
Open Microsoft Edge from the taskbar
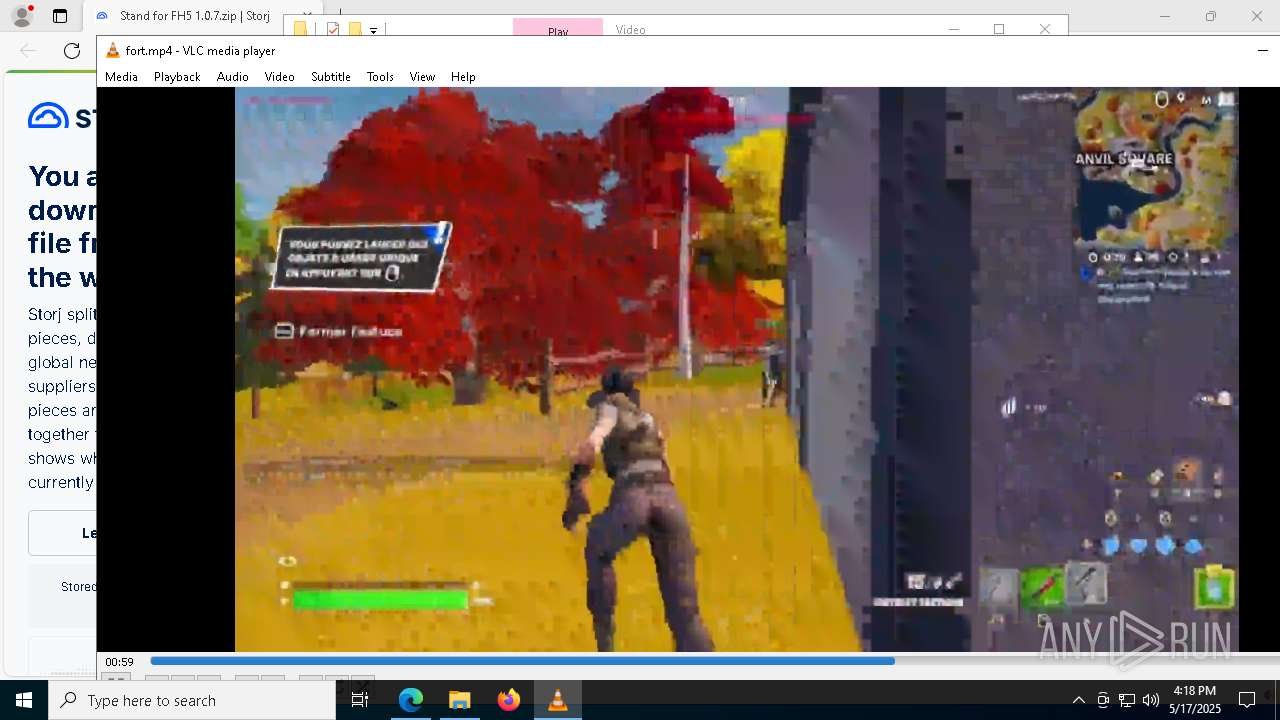click(x=411, y=700)
